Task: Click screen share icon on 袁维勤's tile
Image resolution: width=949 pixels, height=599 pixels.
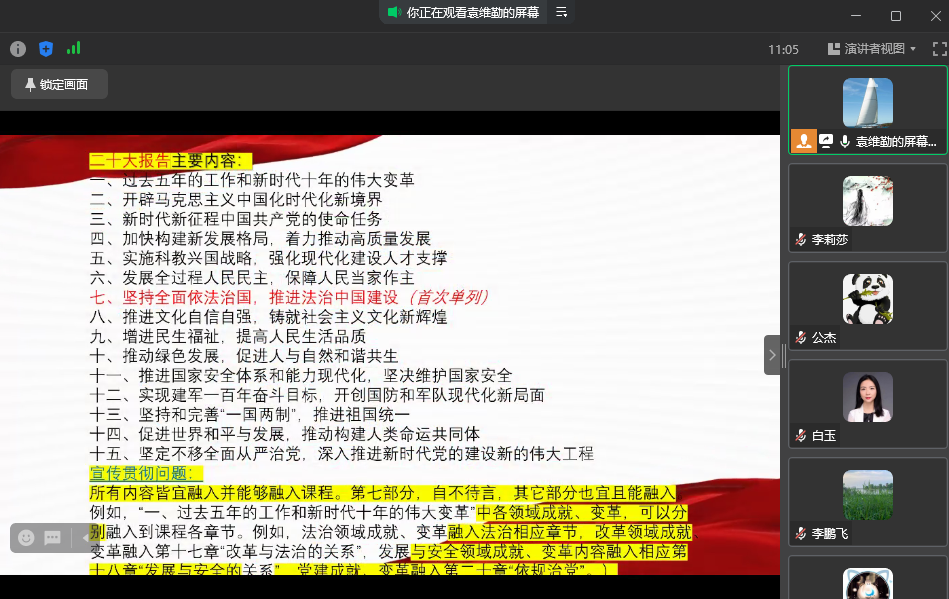Action: click(x=826, y=142)
